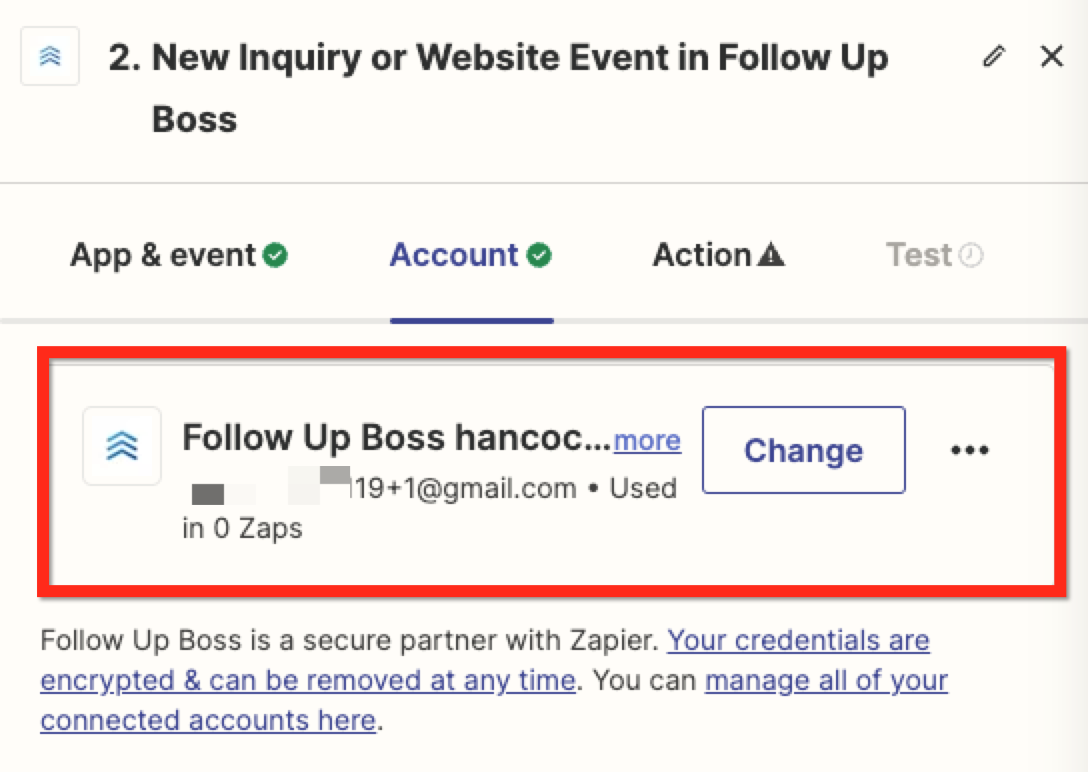This screenshot has width=1088, height=772.
Task: Click the Follow Up Boss account logo
Action: tap(122, 446)
